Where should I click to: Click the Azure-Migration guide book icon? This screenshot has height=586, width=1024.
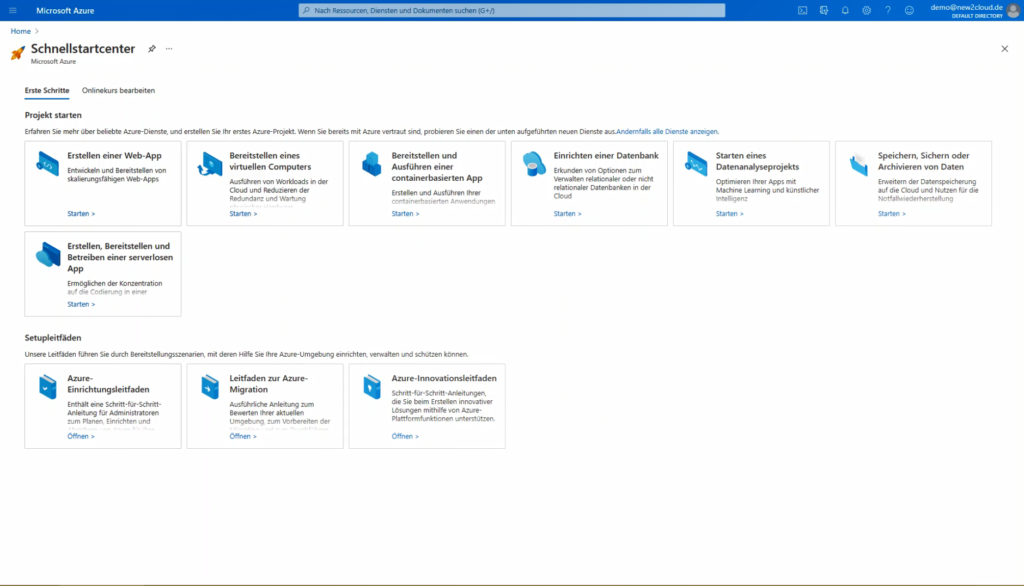click(x=210, y=387)
